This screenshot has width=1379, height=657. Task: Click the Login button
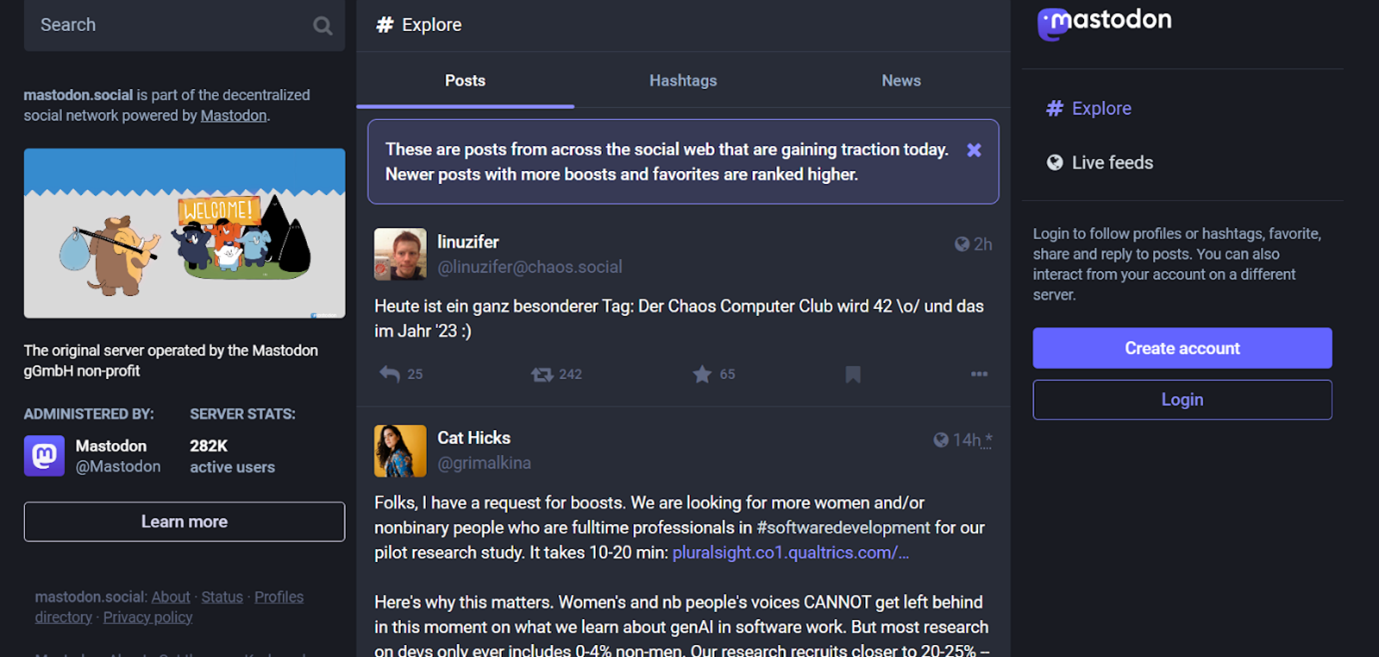tap(1182, 400)
